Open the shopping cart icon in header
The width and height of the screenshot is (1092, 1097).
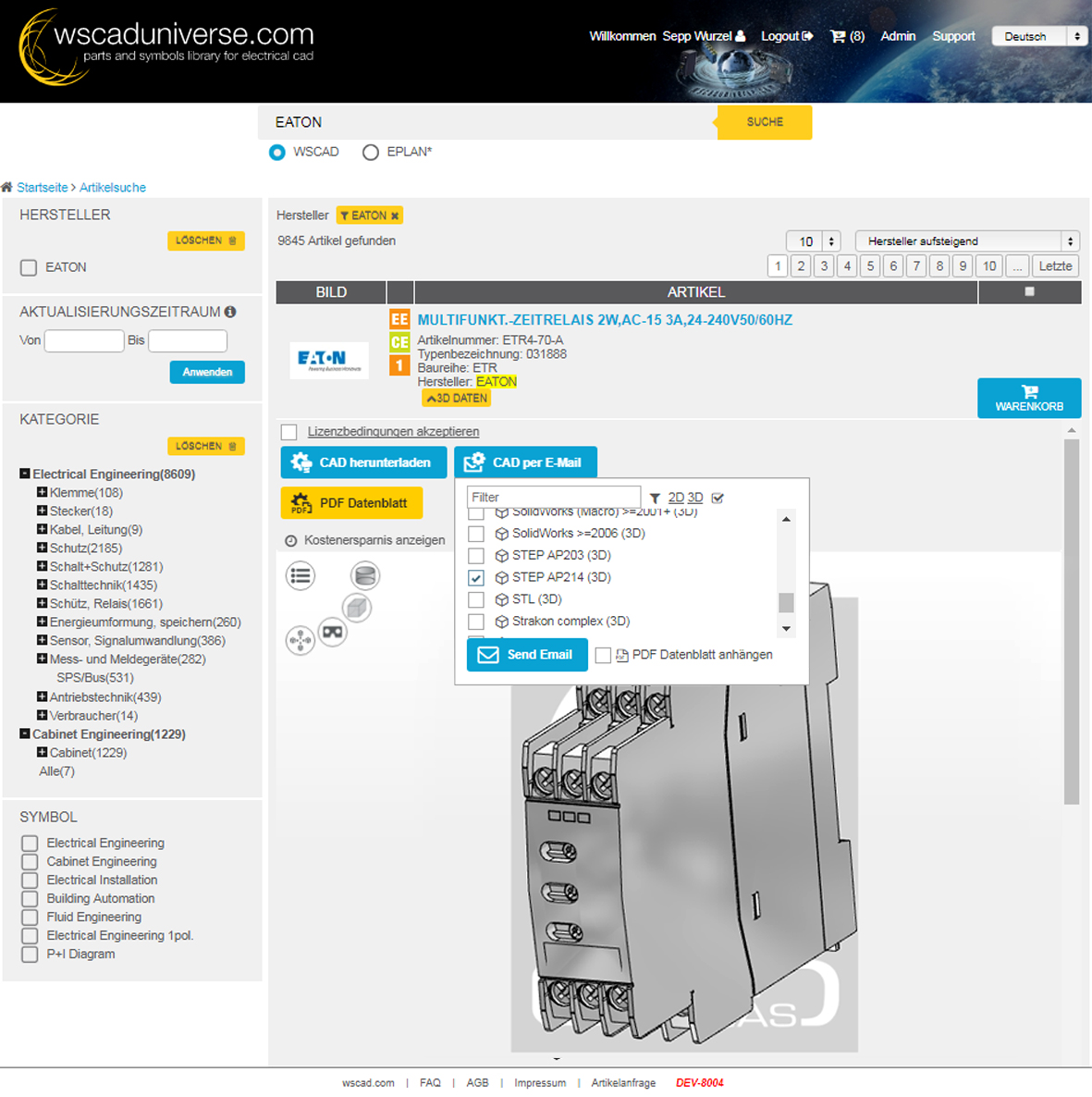coord(838,36)
